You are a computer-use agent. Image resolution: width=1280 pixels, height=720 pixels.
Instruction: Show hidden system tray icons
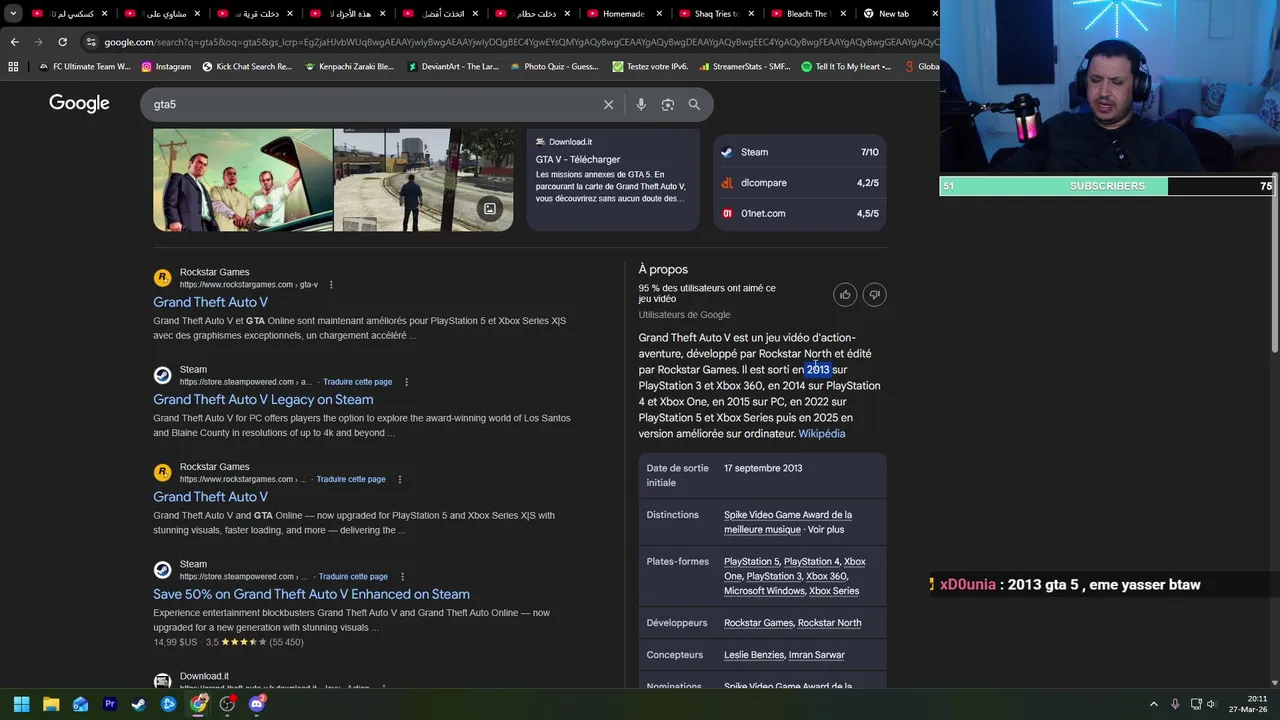point(1153,704)
